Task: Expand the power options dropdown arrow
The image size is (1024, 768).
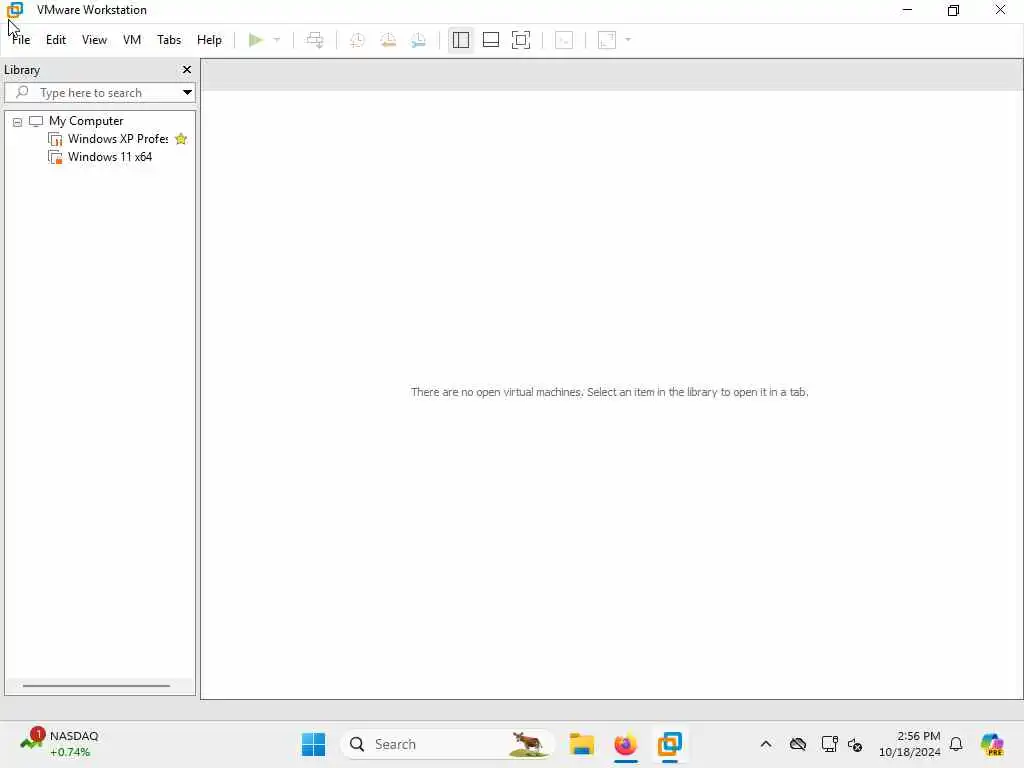Action: (277, 40)
